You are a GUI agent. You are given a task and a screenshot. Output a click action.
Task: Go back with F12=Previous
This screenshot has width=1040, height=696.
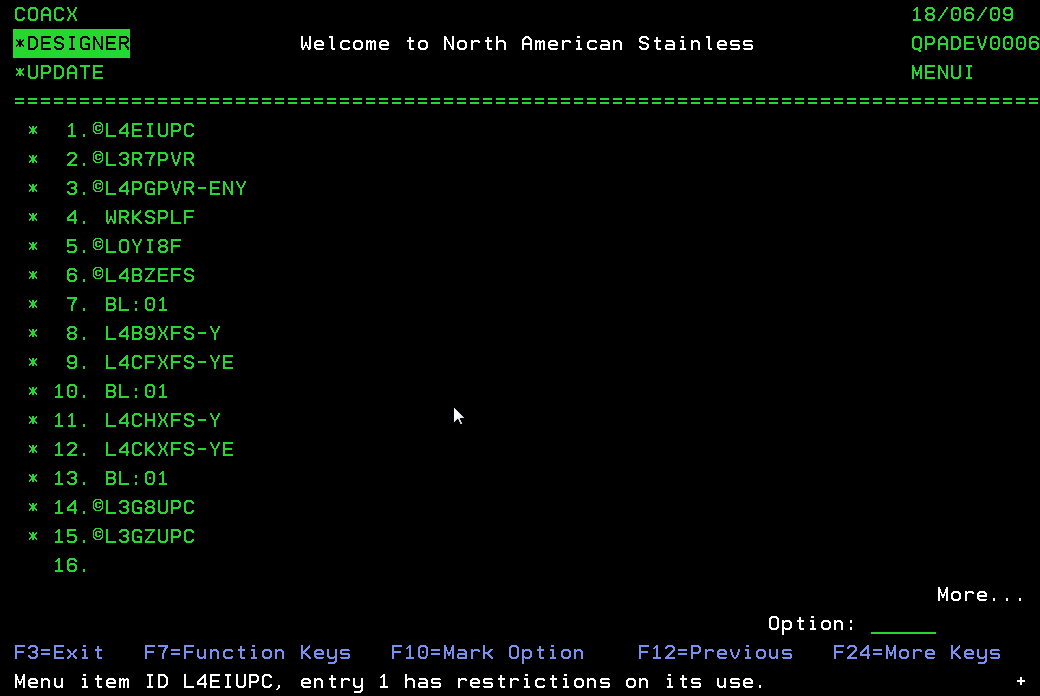coord(715,653)
